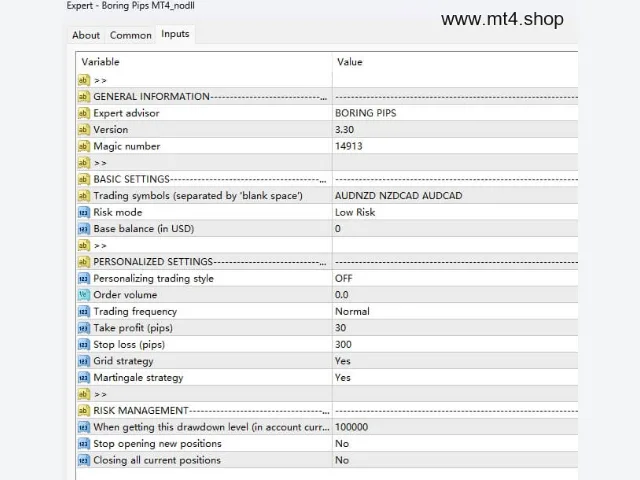Click the string icon beside Trading symbols

83,196
